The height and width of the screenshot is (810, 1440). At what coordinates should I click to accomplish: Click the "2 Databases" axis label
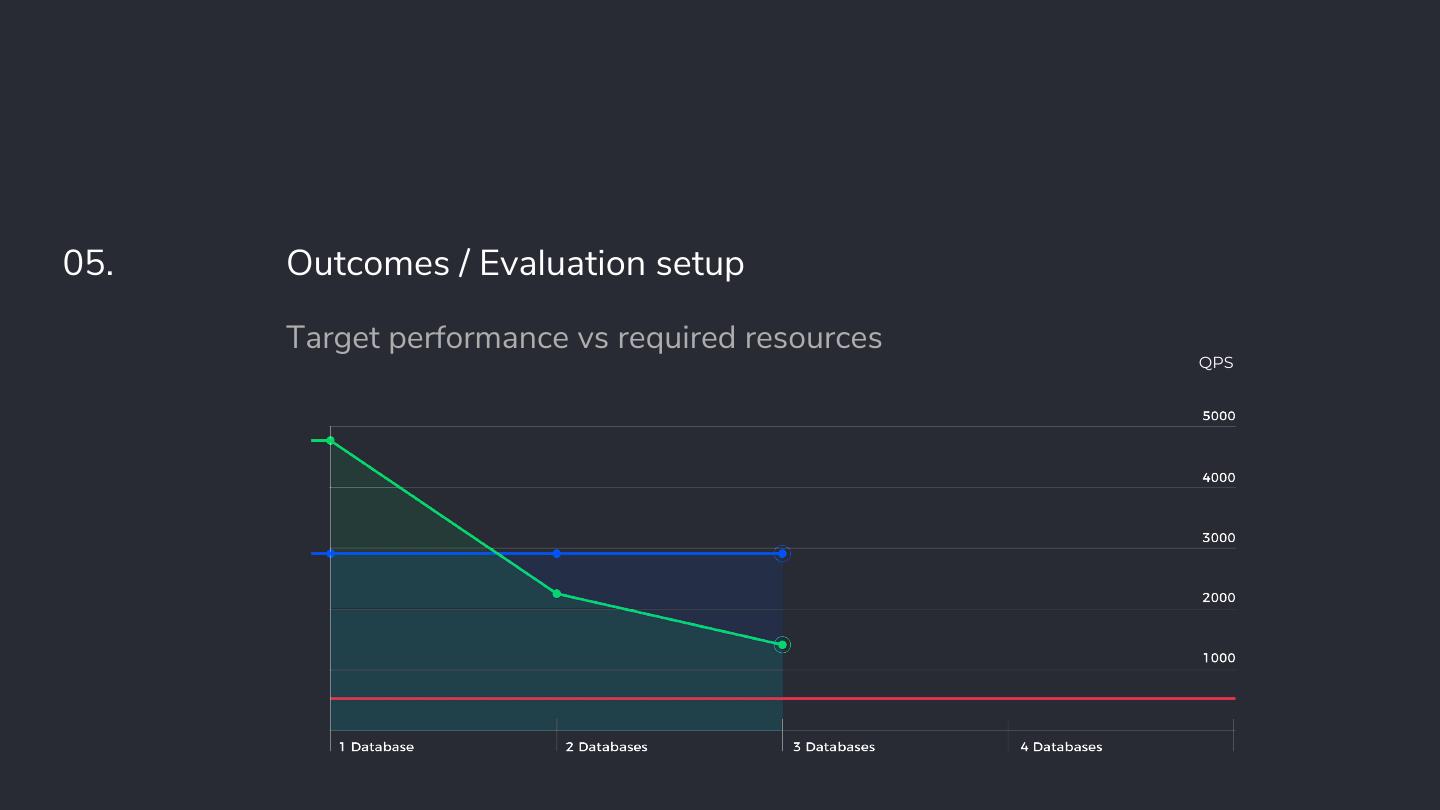(x=606, y=747)
